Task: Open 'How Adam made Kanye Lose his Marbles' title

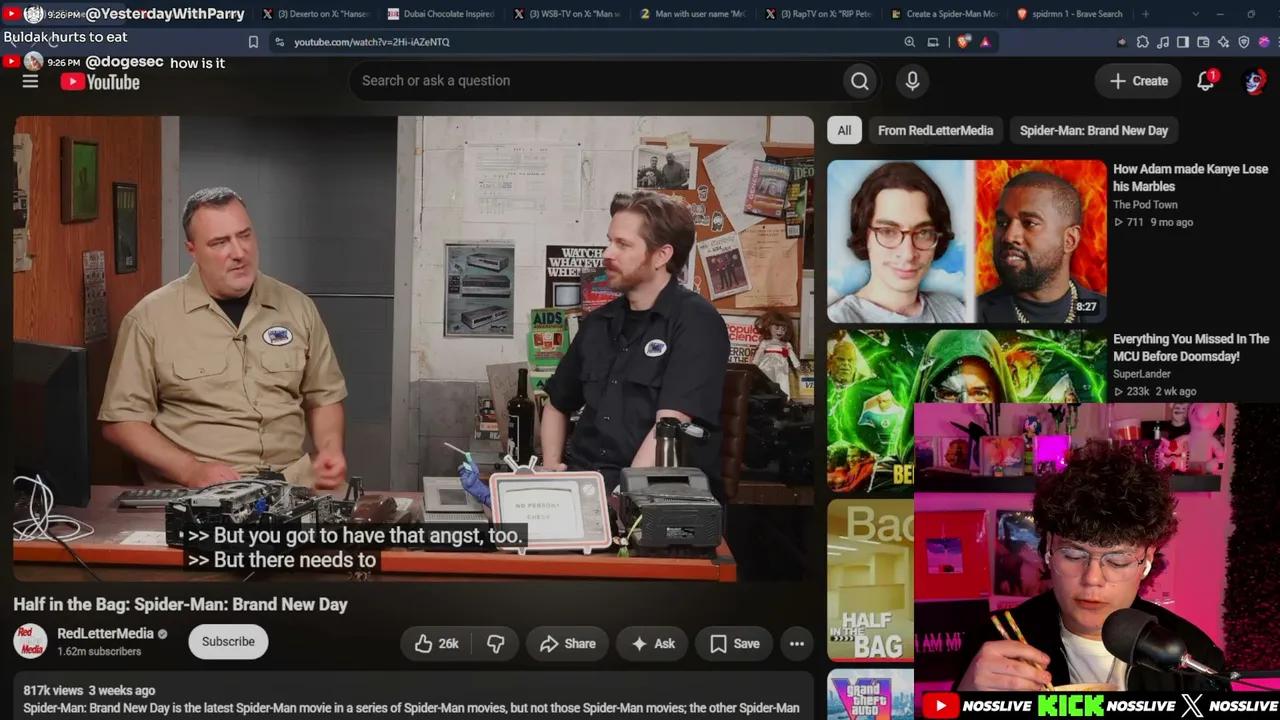Action: pos(1190,178)
